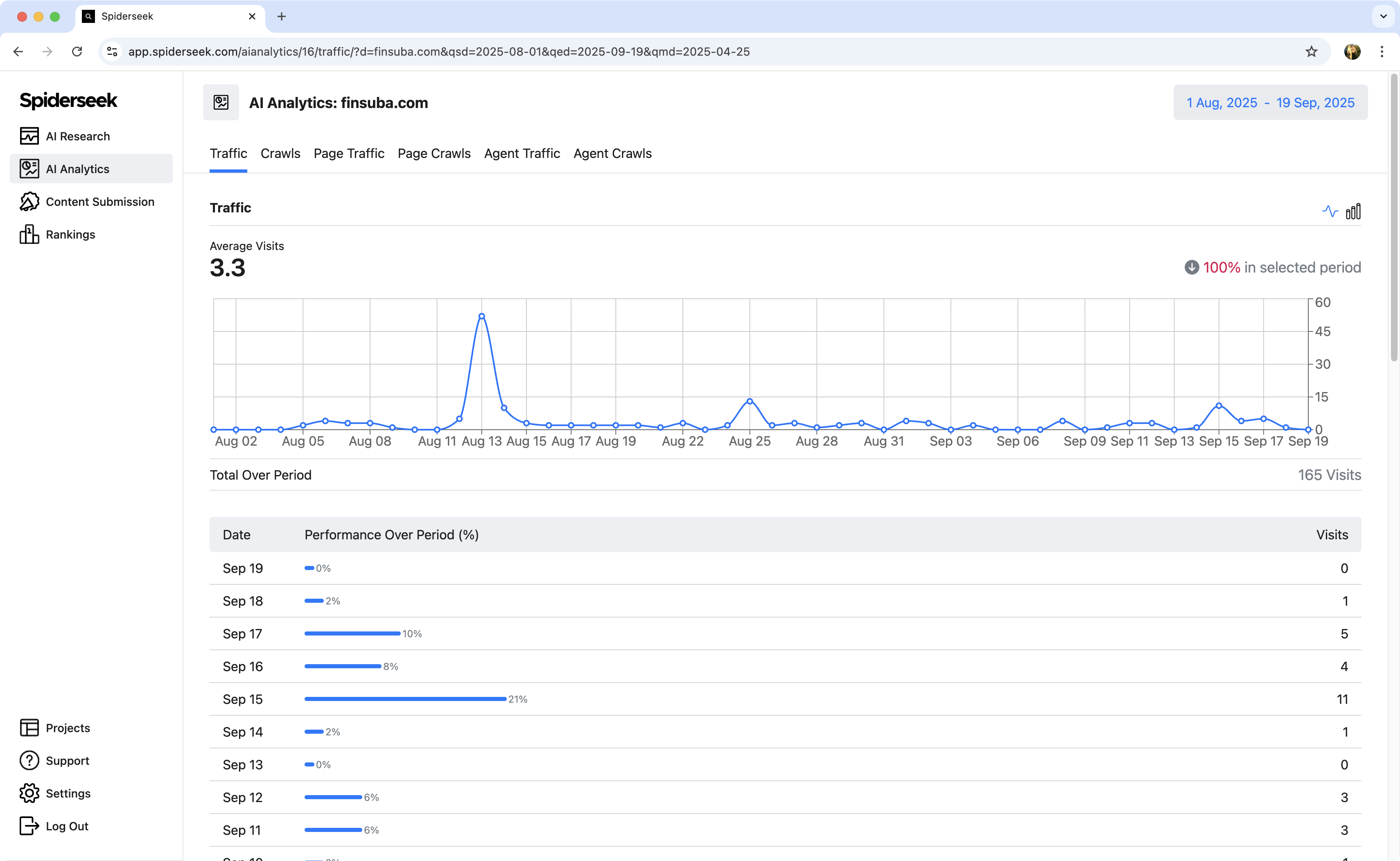Screen dimensions: 1400x861
Task: Go forward in browser history
Action: coord(47,52)
